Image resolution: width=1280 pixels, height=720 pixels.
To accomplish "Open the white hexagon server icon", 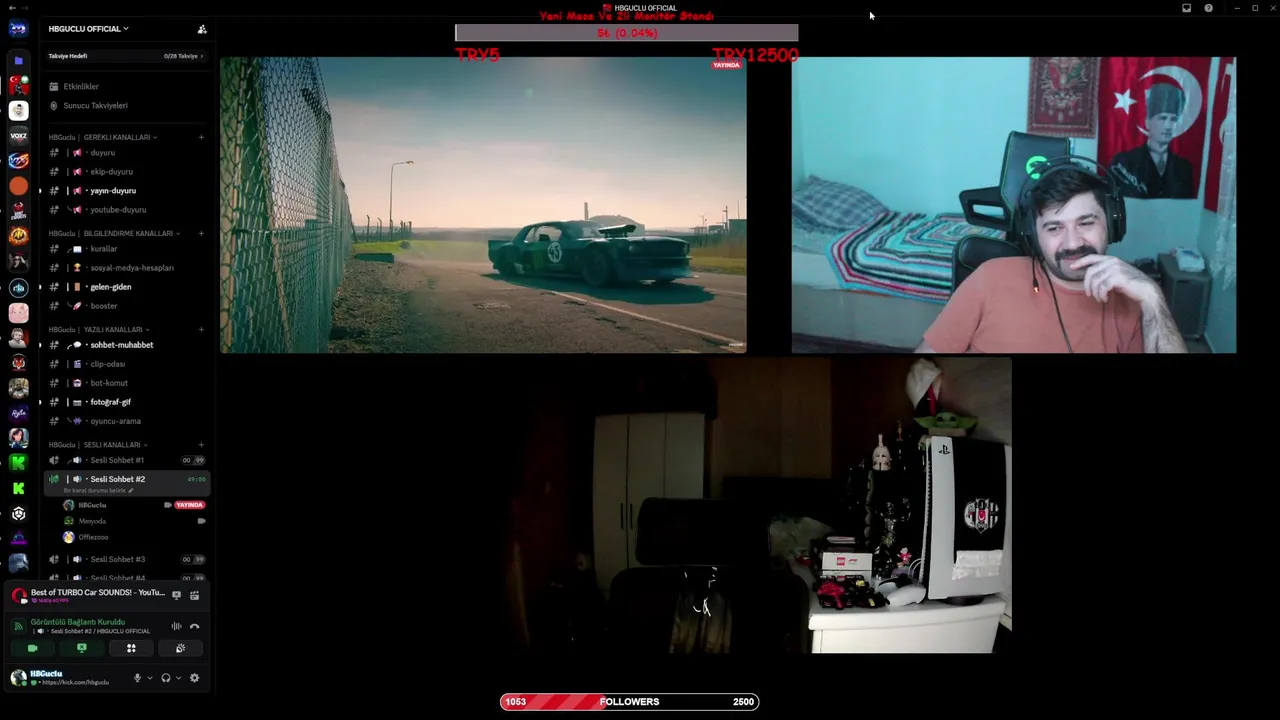I will (18, 513).
